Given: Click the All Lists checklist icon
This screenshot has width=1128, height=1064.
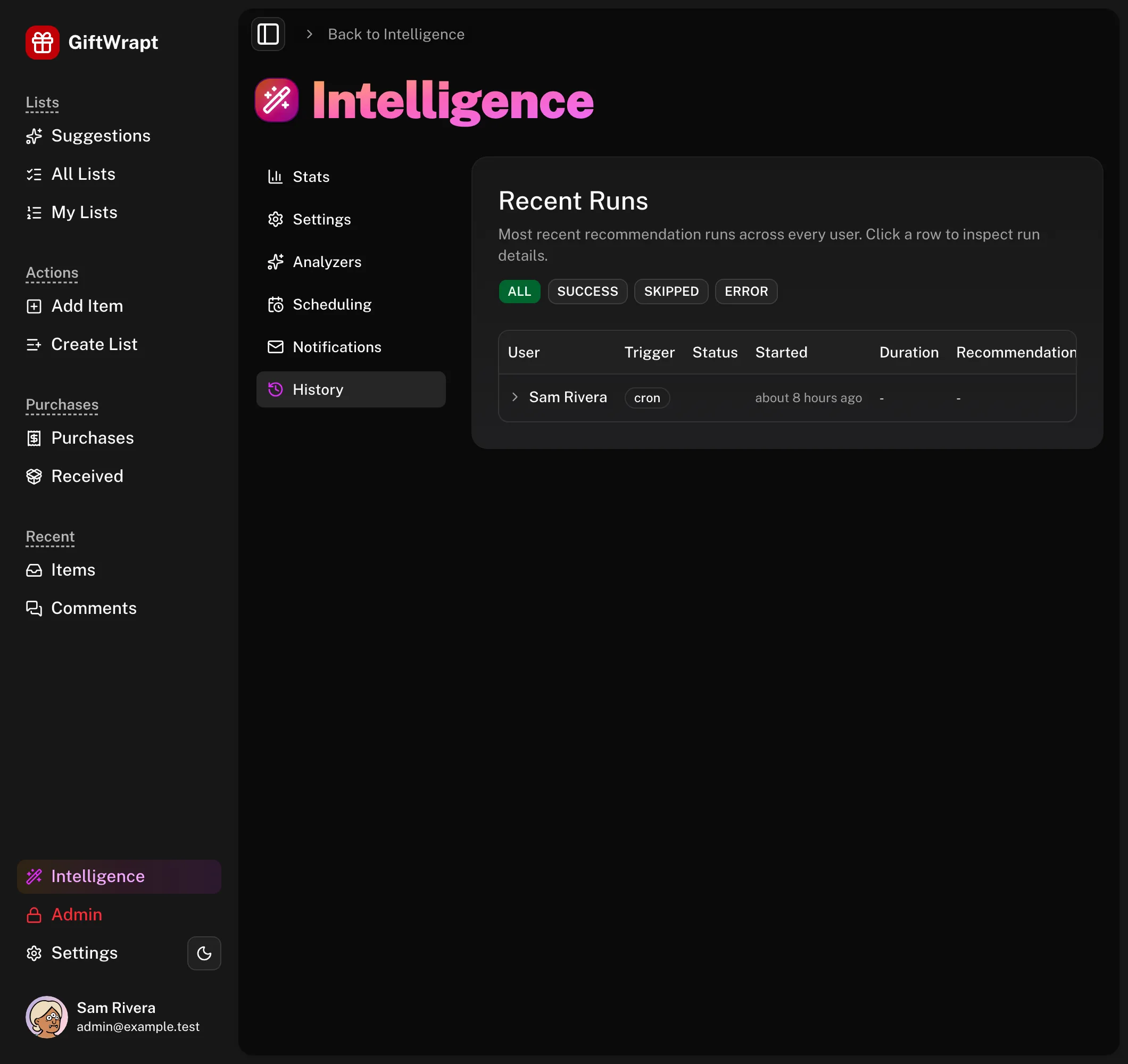Looking at the screenshot, I should coord(34,174).
